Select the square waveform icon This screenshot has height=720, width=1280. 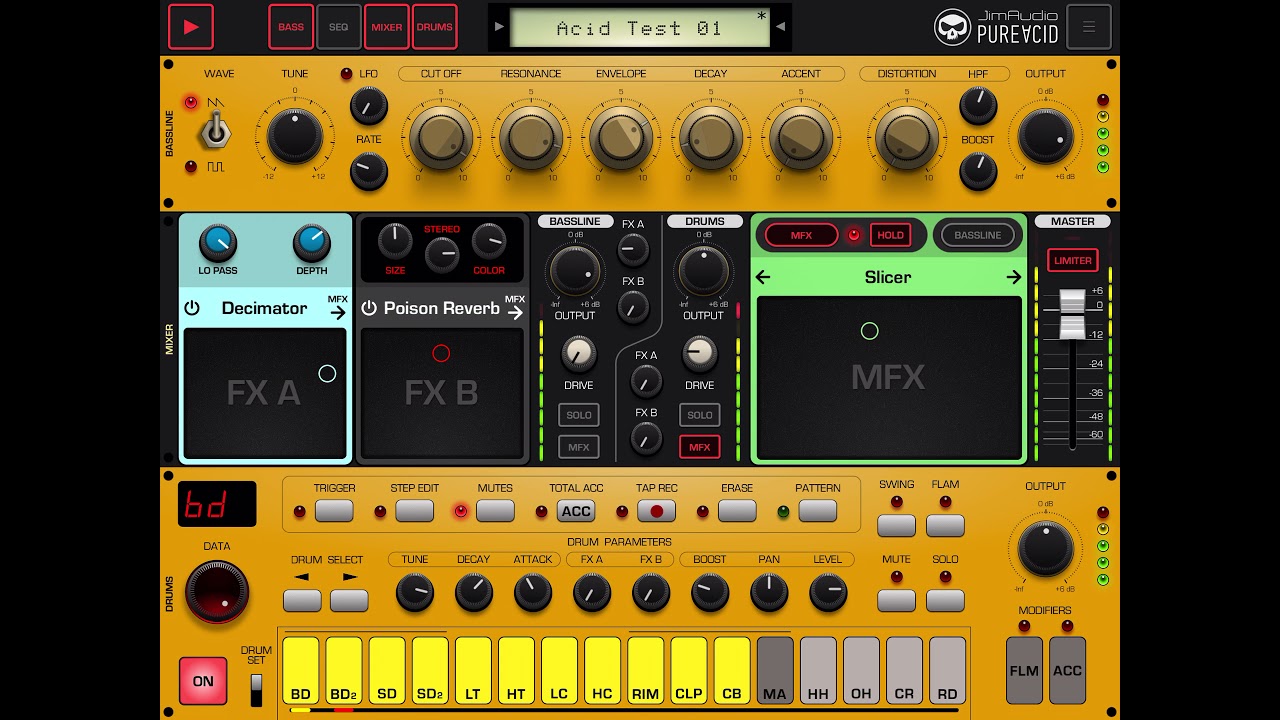(x=216, y=167)
